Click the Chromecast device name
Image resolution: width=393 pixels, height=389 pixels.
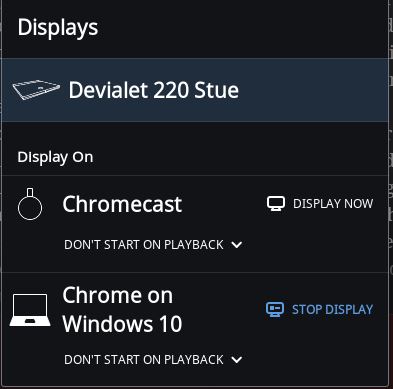pos(122,204)
